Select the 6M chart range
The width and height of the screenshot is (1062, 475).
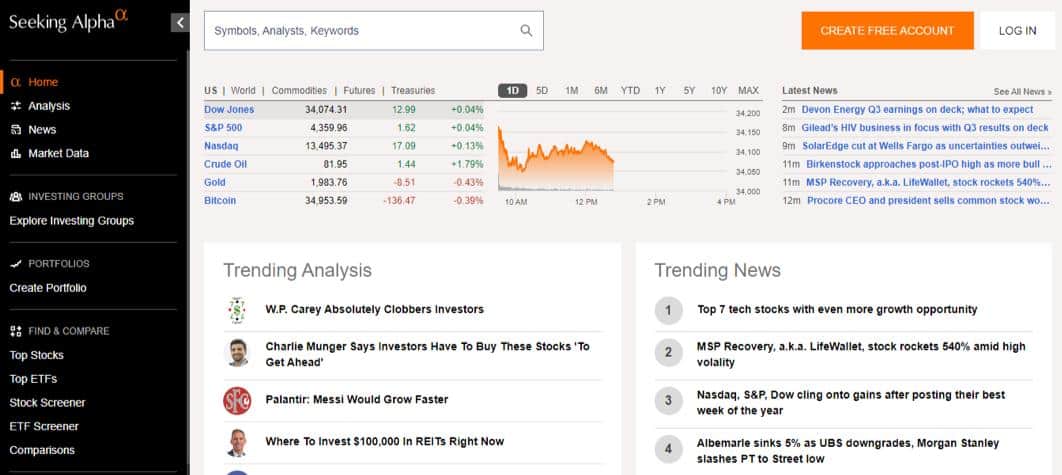tap(601, 90)
